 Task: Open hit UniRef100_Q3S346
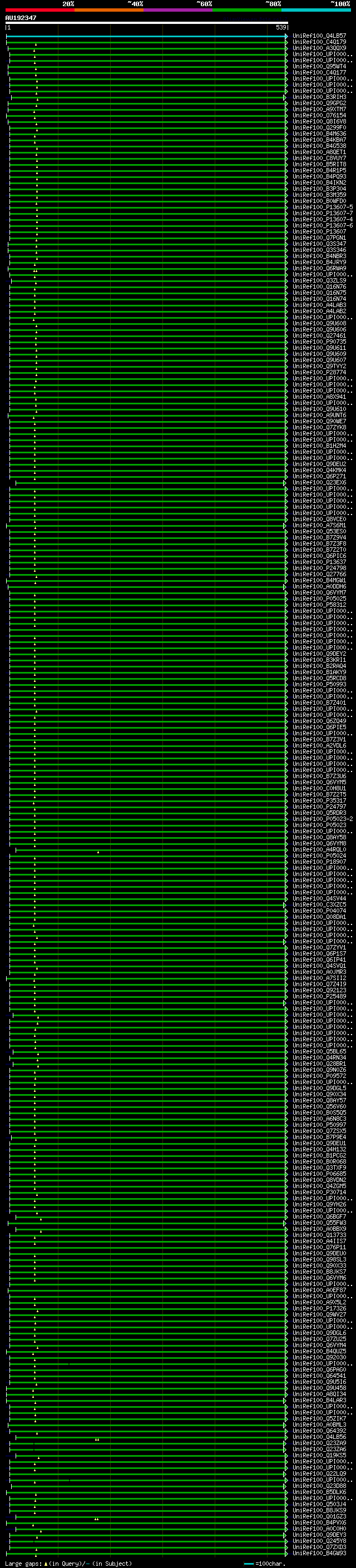click(x=319, y=250)
